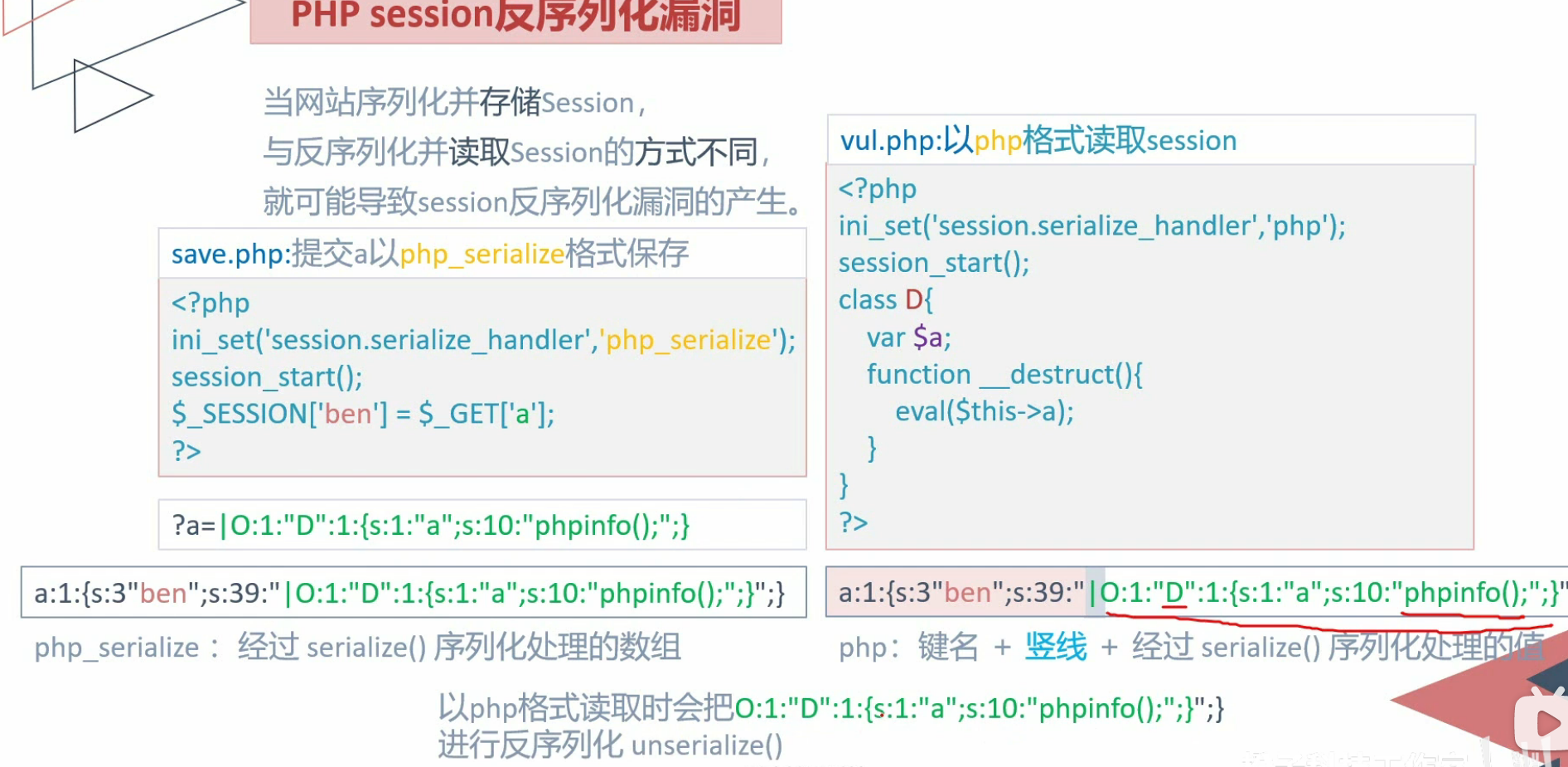
Task: Click the right serialized string box under vul.php
Action: tap(1195, 593)
